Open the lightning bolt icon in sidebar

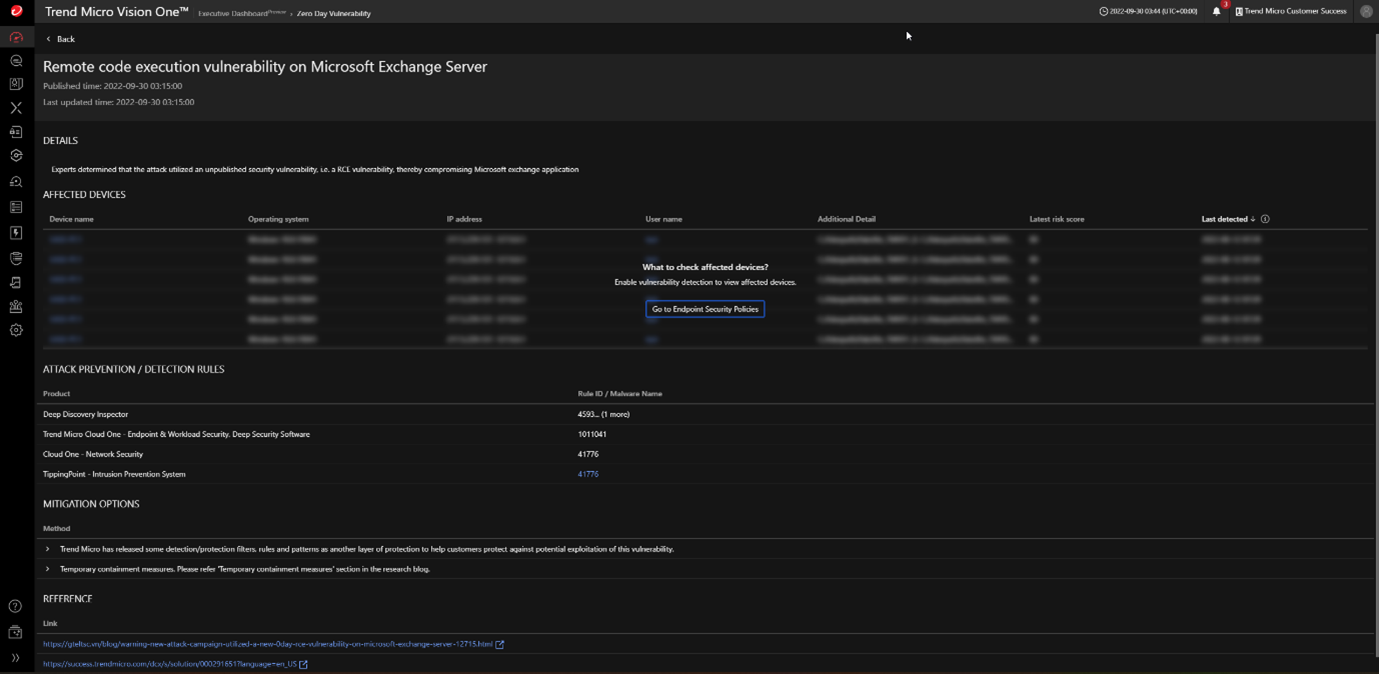16,232
